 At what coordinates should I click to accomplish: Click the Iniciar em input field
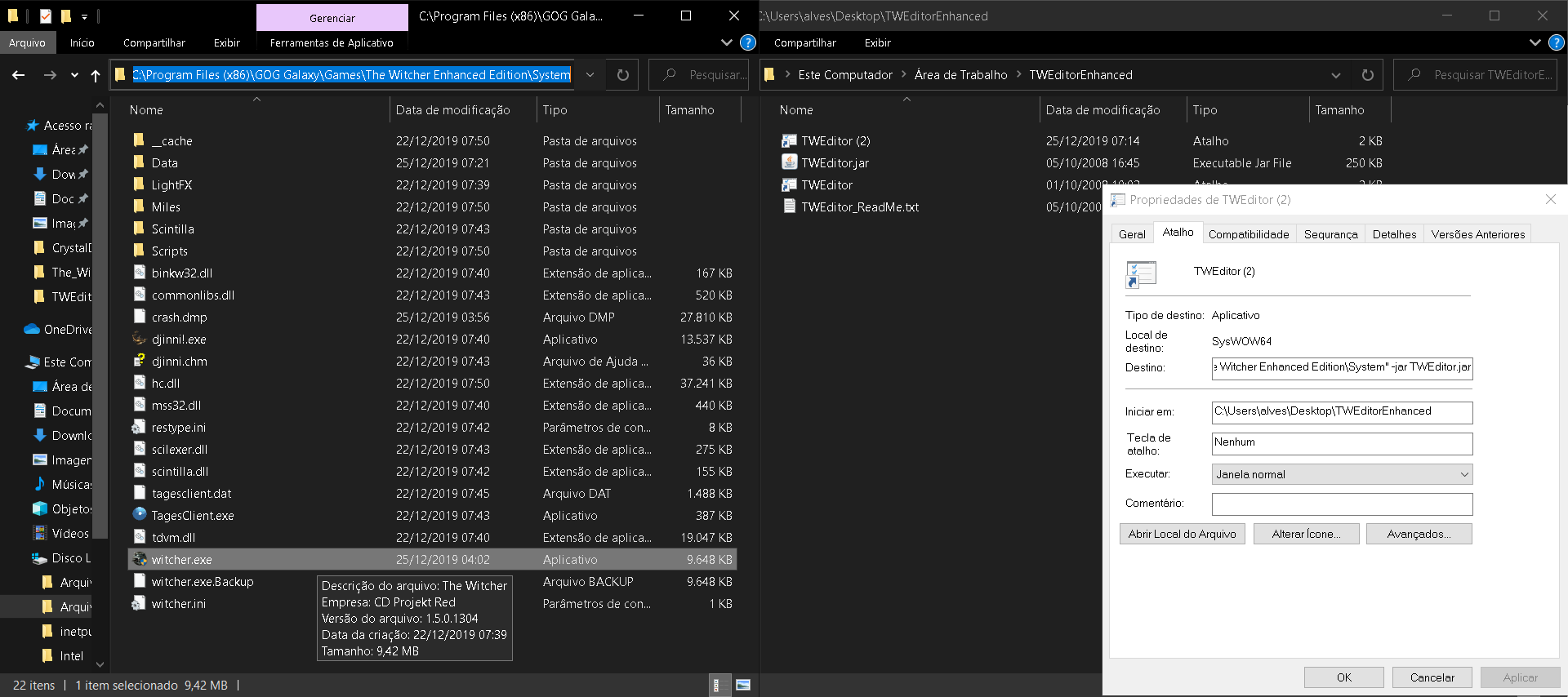(x=1342, y=412)
